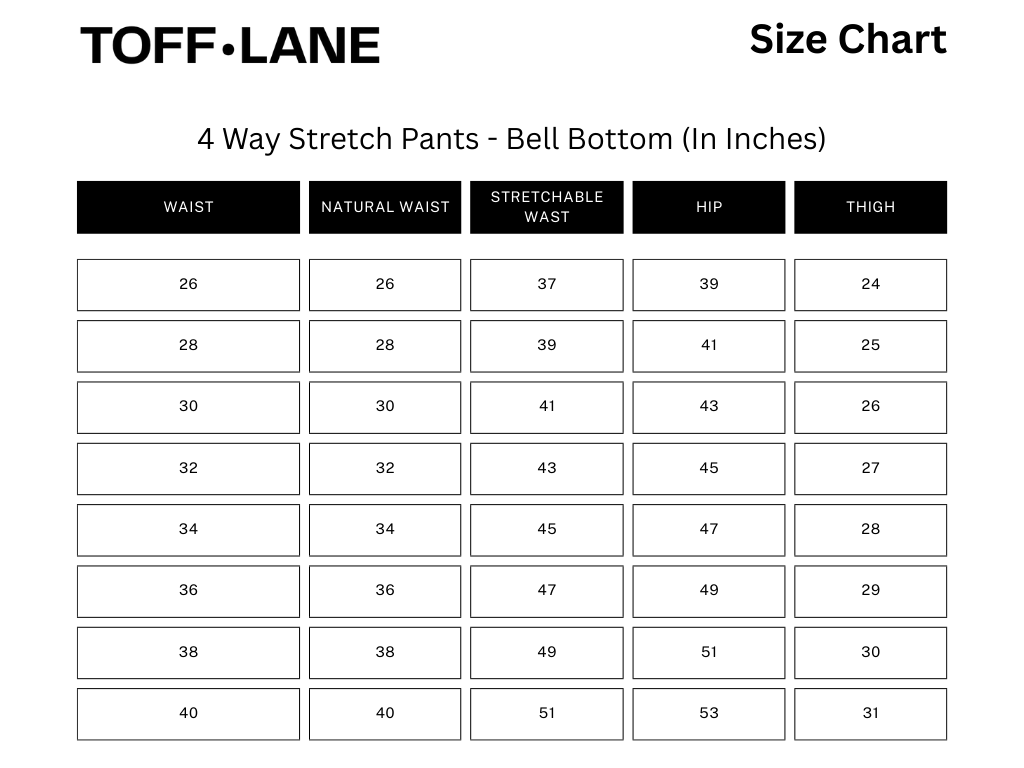Image resolution: width=1024 pixels, height=768 pixels.
Task: Select waist size 40 in the WAIST column
Action: coord(188,713)
